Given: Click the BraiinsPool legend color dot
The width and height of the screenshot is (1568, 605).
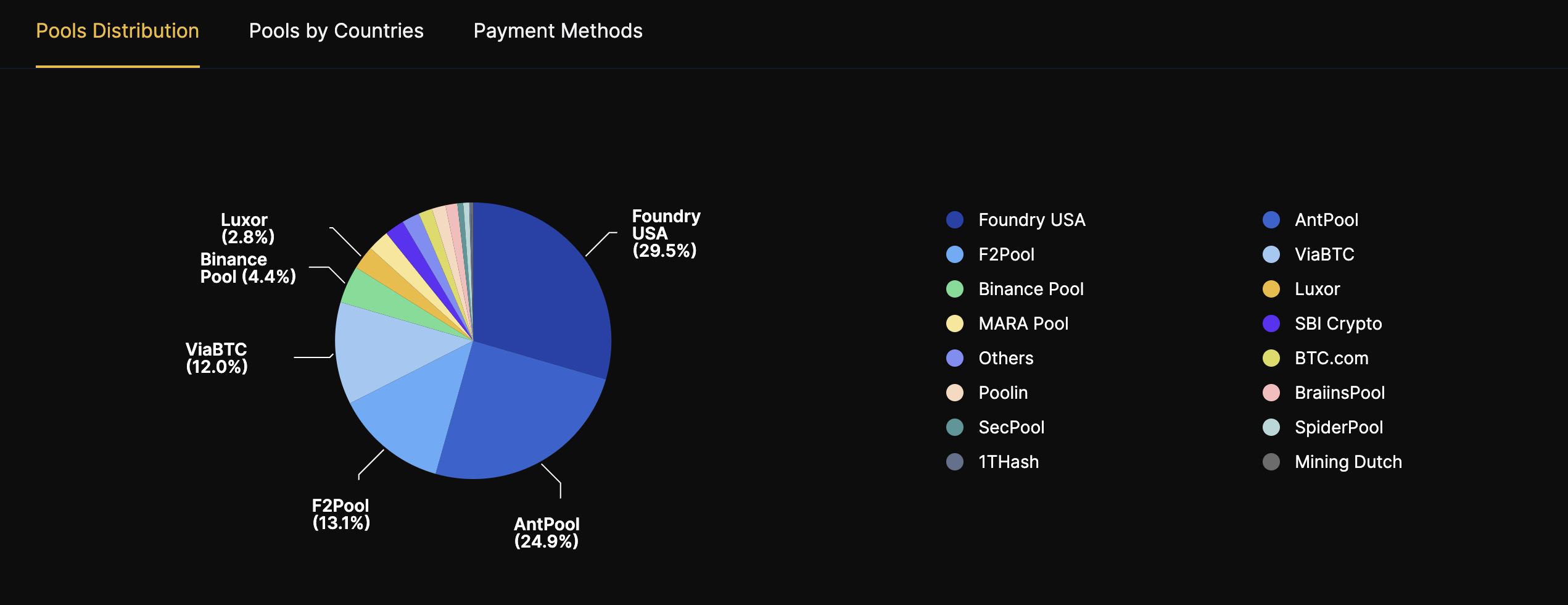Looking at the screenshot, I should tap(1271, 393).
